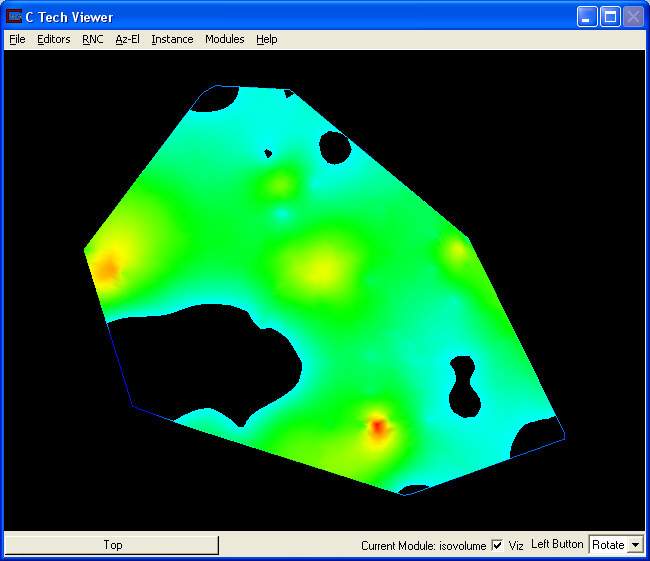Open the Instance menu
Image resolution: width=650 pixels, height=561 pixels.
(x=172, y=39)
